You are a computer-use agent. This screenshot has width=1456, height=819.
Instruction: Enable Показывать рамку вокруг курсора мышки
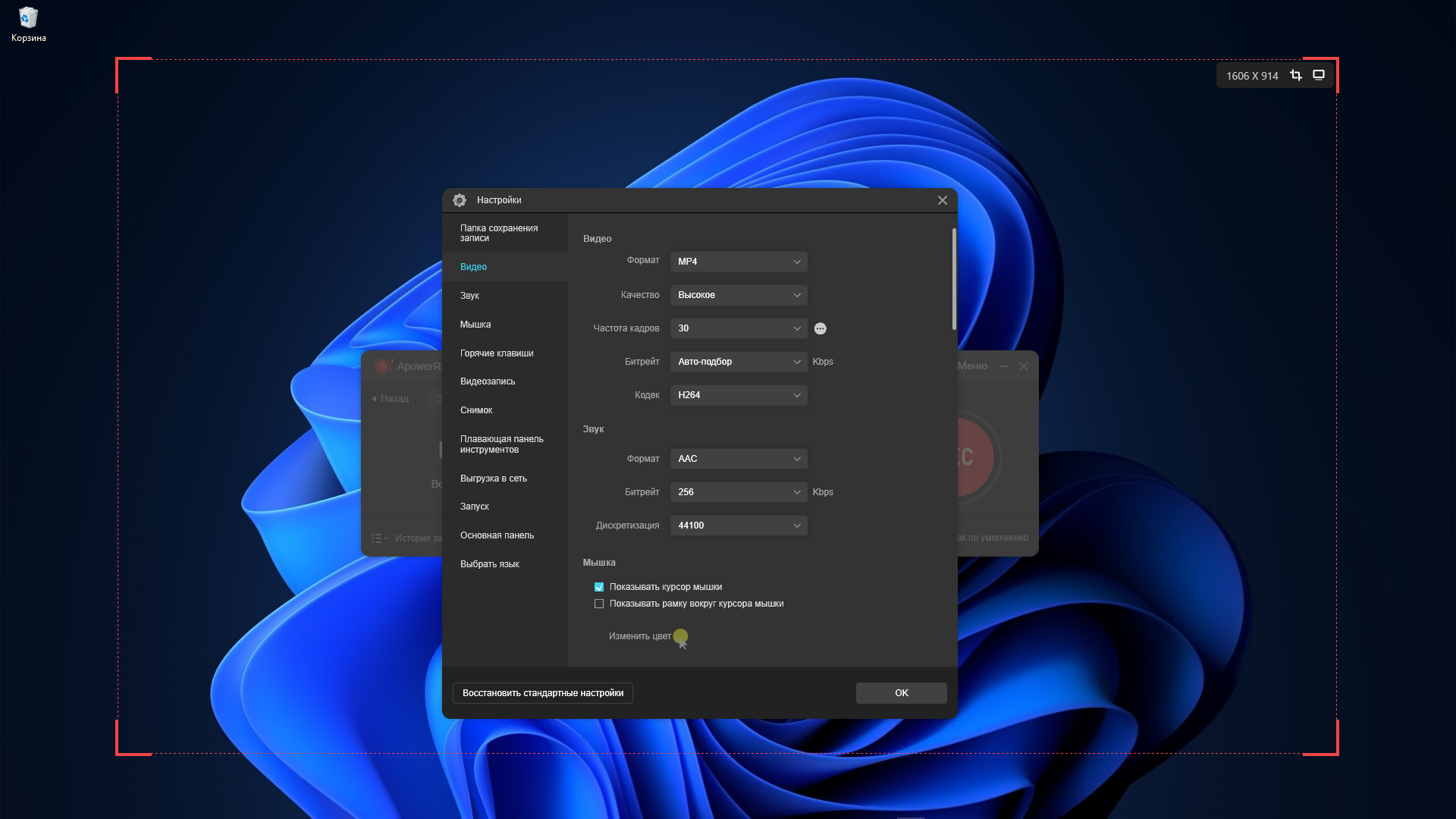(599, 604)
